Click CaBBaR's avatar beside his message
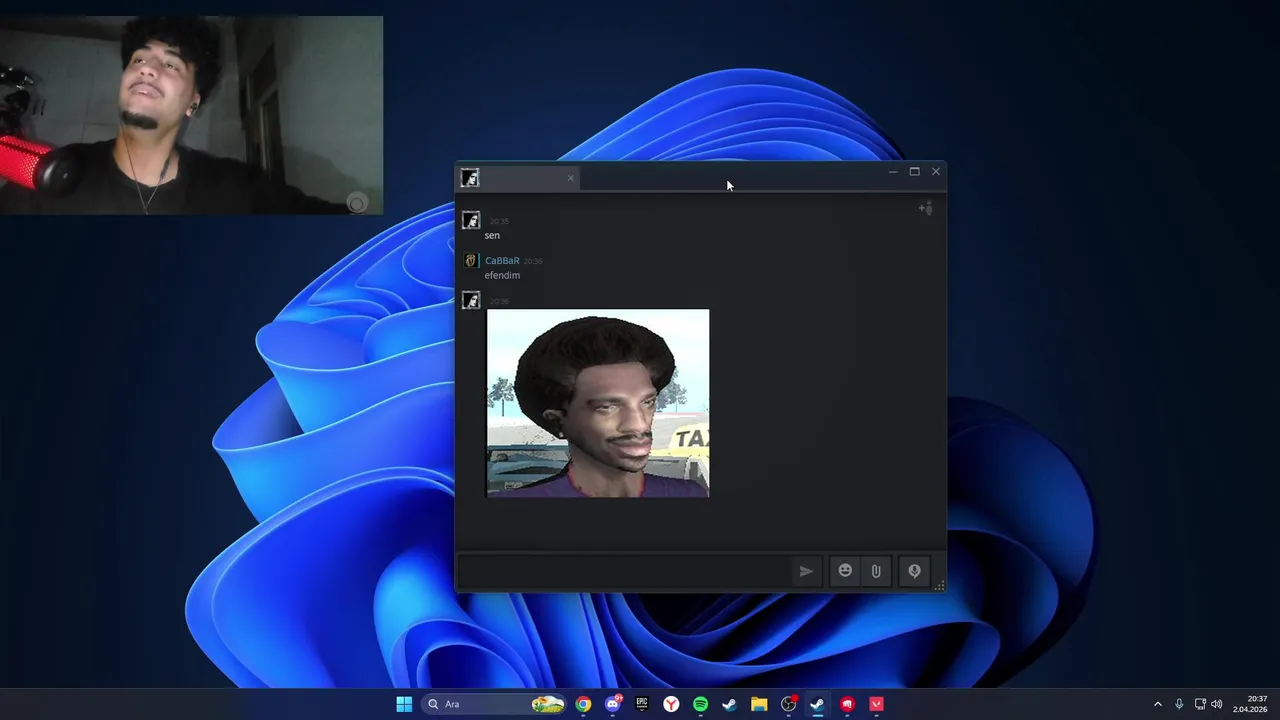Viewport: 1280px width, 720px height. tap(470, 261)
